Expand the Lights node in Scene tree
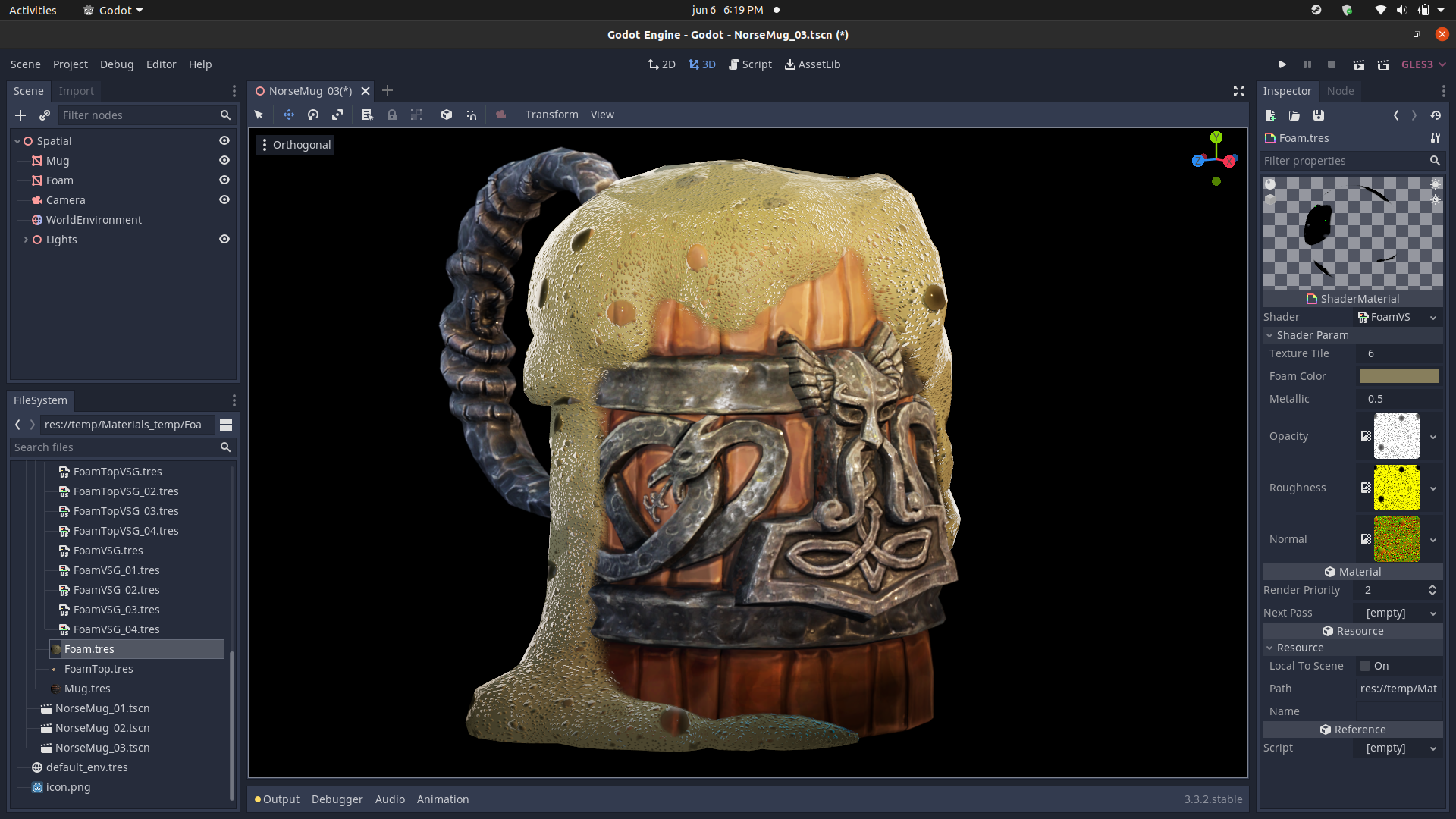The image size is (1456, 819). pyautogui.click(x=26, y=239)
